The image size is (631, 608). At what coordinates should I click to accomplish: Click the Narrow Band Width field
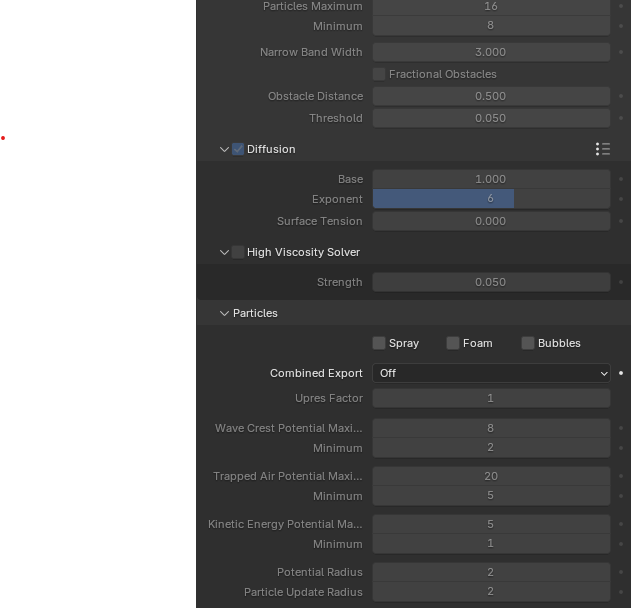pyautogui.click(x=491, y=52)
